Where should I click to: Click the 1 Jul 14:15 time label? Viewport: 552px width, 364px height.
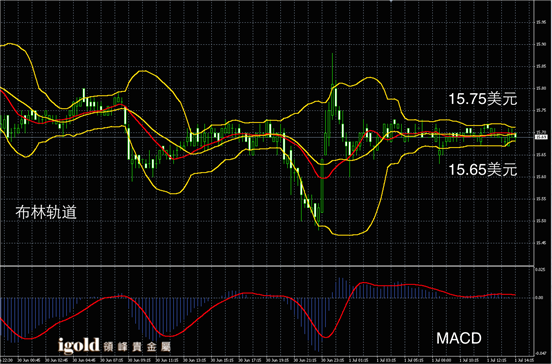tap(524, 360)
